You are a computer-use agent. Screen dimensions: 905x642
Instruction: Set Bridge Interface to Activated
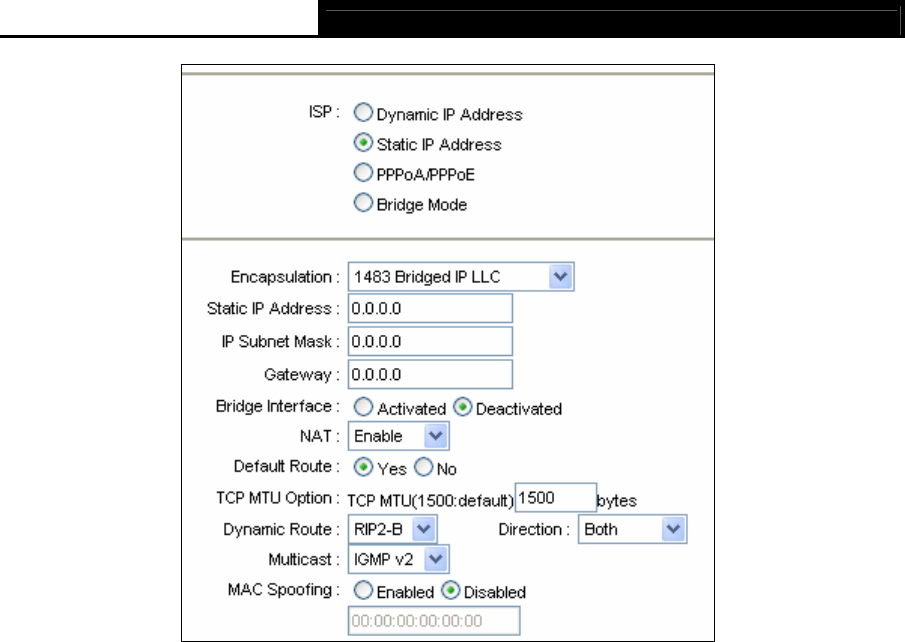coord(363,407)
